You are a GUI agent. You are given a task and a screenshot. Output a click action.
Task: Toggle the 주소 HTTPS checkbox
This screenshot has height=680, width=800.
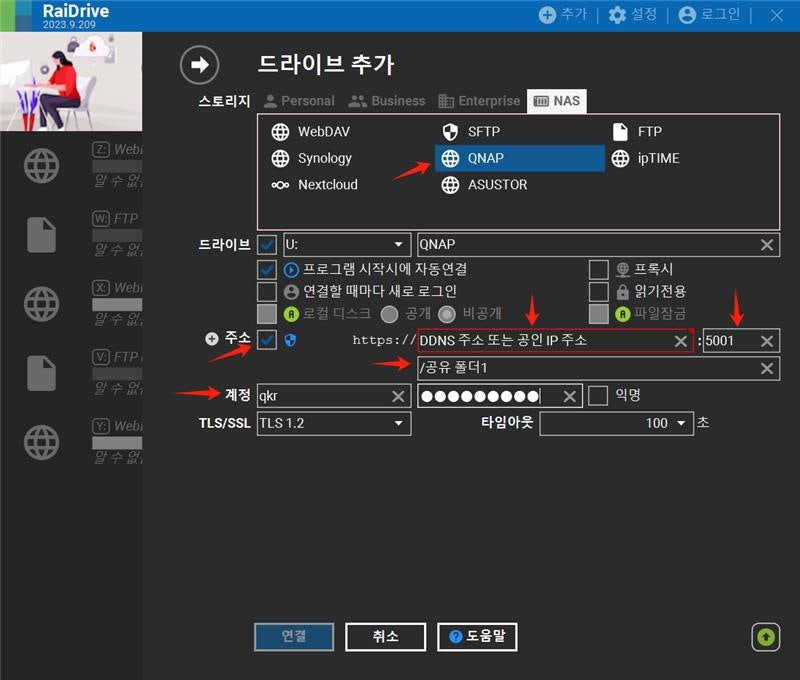[x=267, y=340]
